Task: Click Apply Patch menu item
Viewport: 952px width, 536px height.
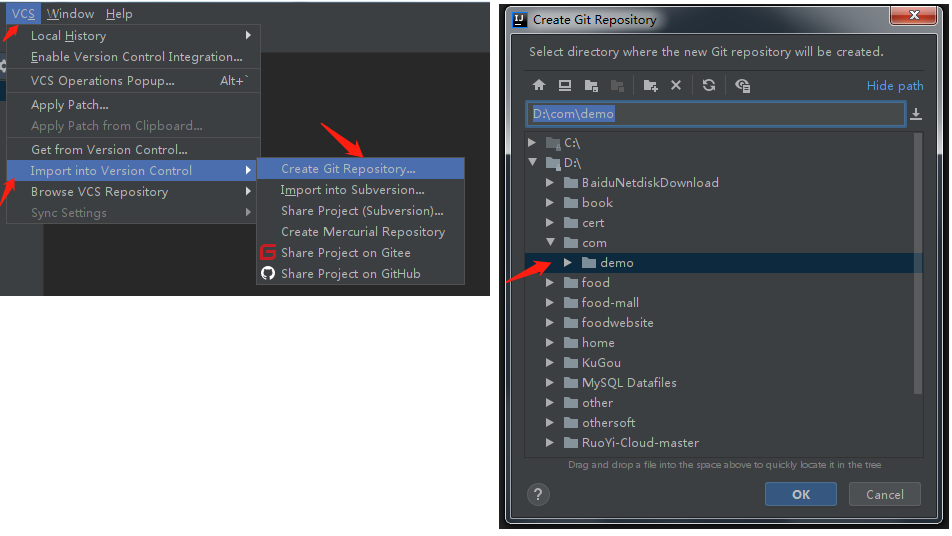Action: pos(134,104)
